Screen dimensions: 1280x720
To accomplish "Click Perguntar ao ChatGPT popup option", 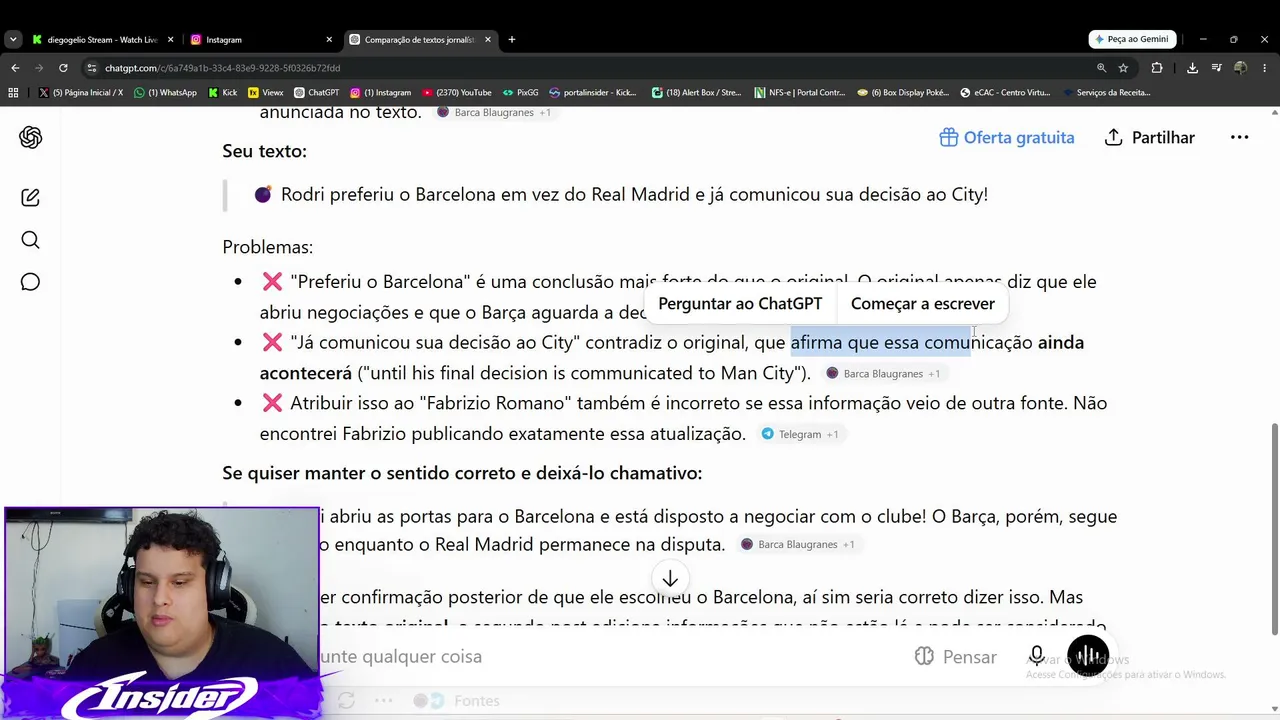I will point(740,304).
